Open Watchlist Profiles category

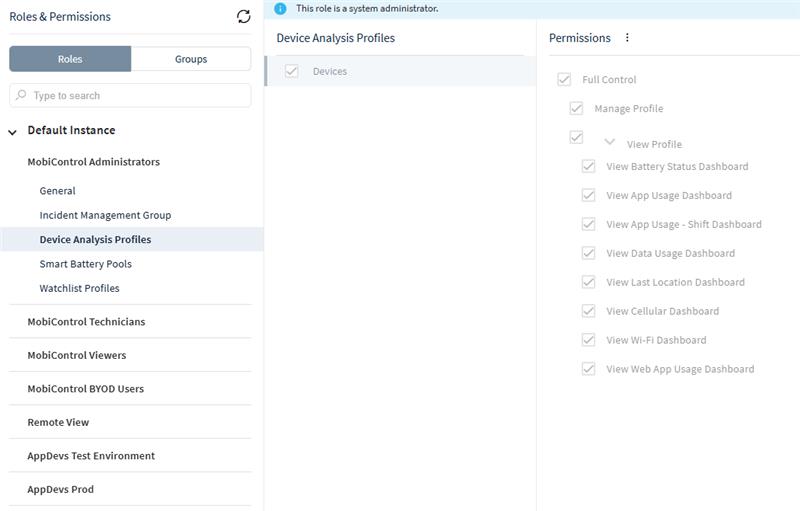[80, 288]
